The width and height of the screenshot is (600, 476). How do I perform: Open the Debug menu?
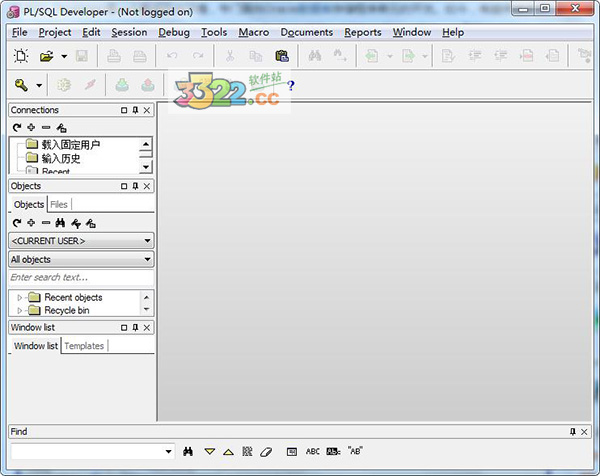pos(174,32)
